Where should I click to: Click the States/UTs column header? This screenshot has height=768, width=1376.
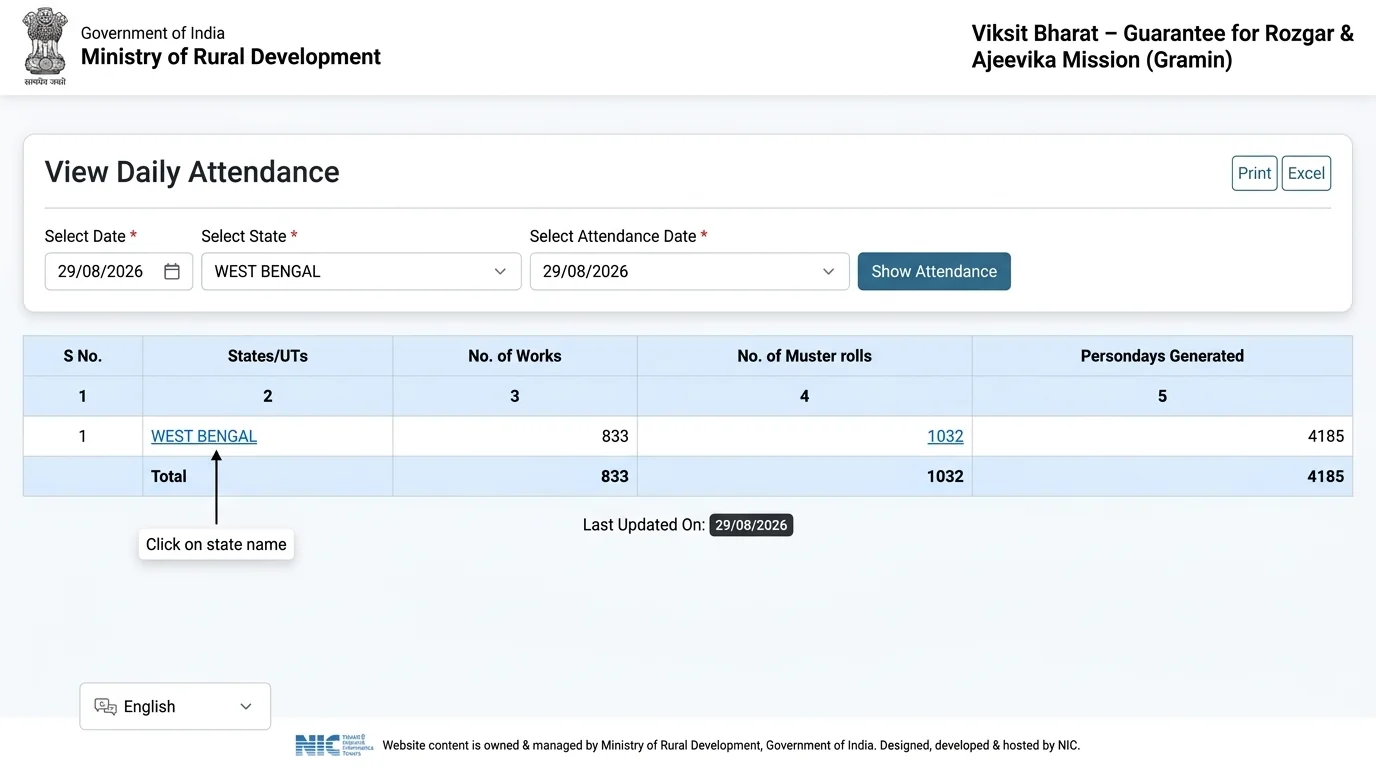click(x=268, y=356)
